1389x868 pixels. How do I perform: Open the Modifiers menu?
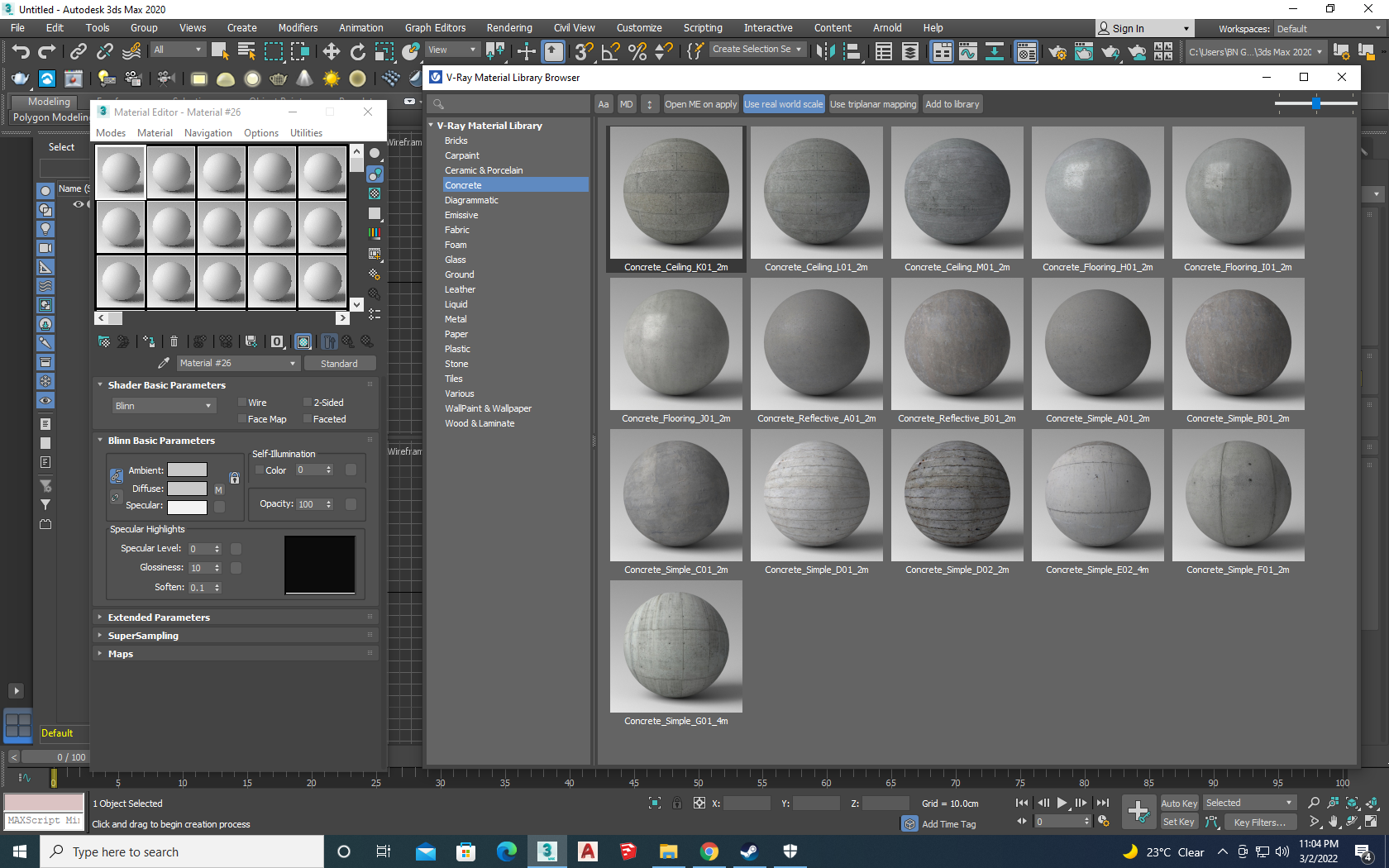[x=298, y=27]
